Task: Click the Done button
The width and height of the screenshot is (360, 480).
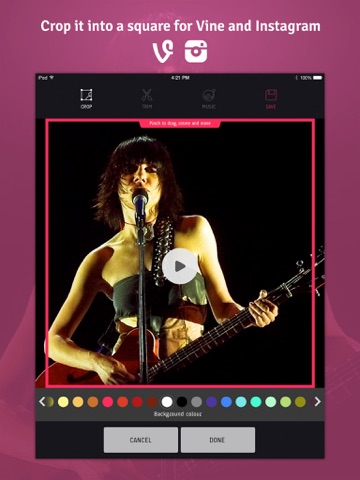Action: (x=218, y=440)
